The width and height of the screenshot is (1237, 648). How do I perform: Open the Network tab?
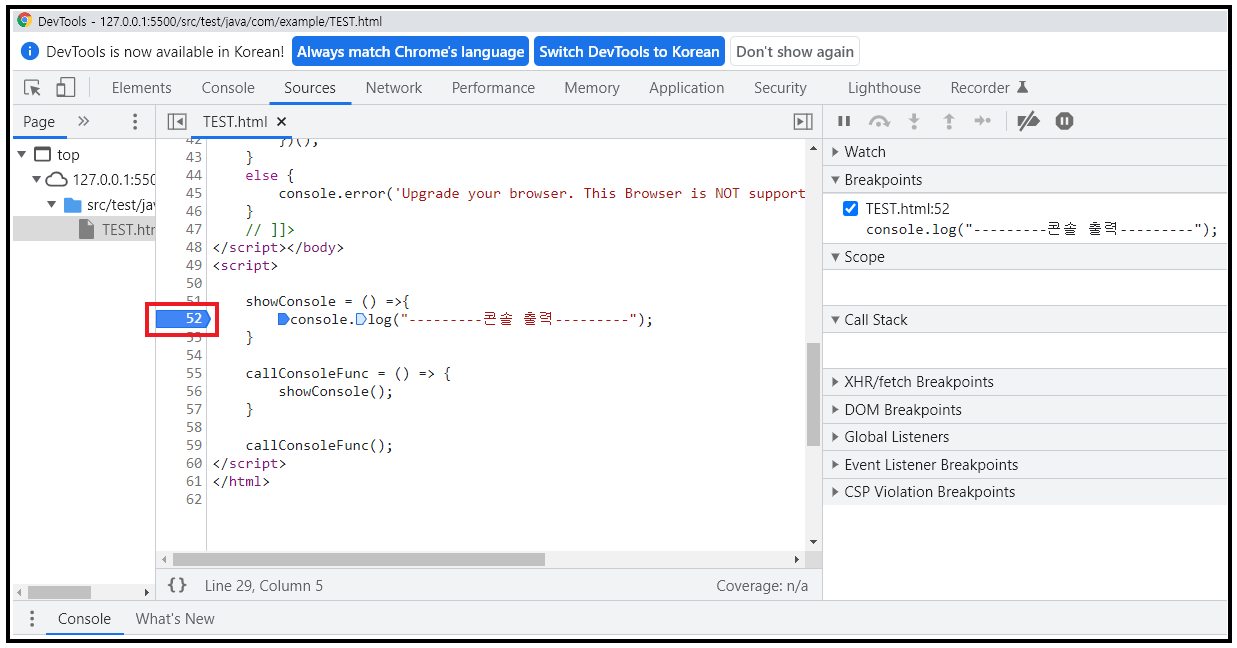pyautogui.click(x=394, y=88)
